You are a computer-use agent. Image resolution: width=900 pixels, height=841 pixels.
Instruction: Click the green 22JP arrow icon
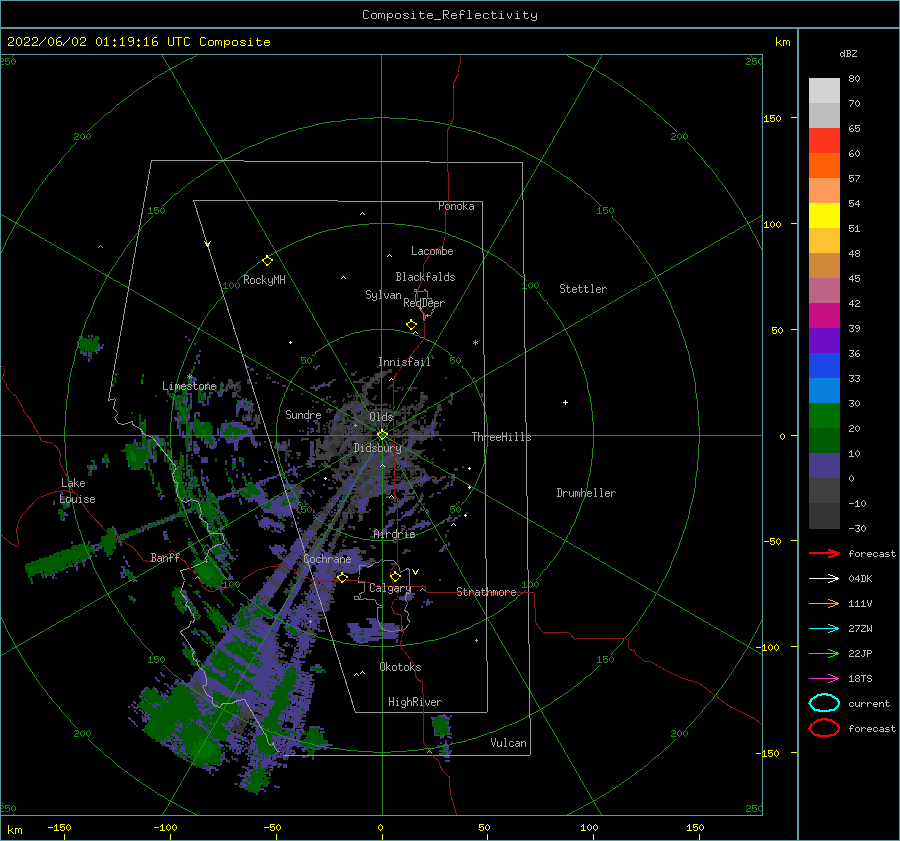click(x=824, y=653)
